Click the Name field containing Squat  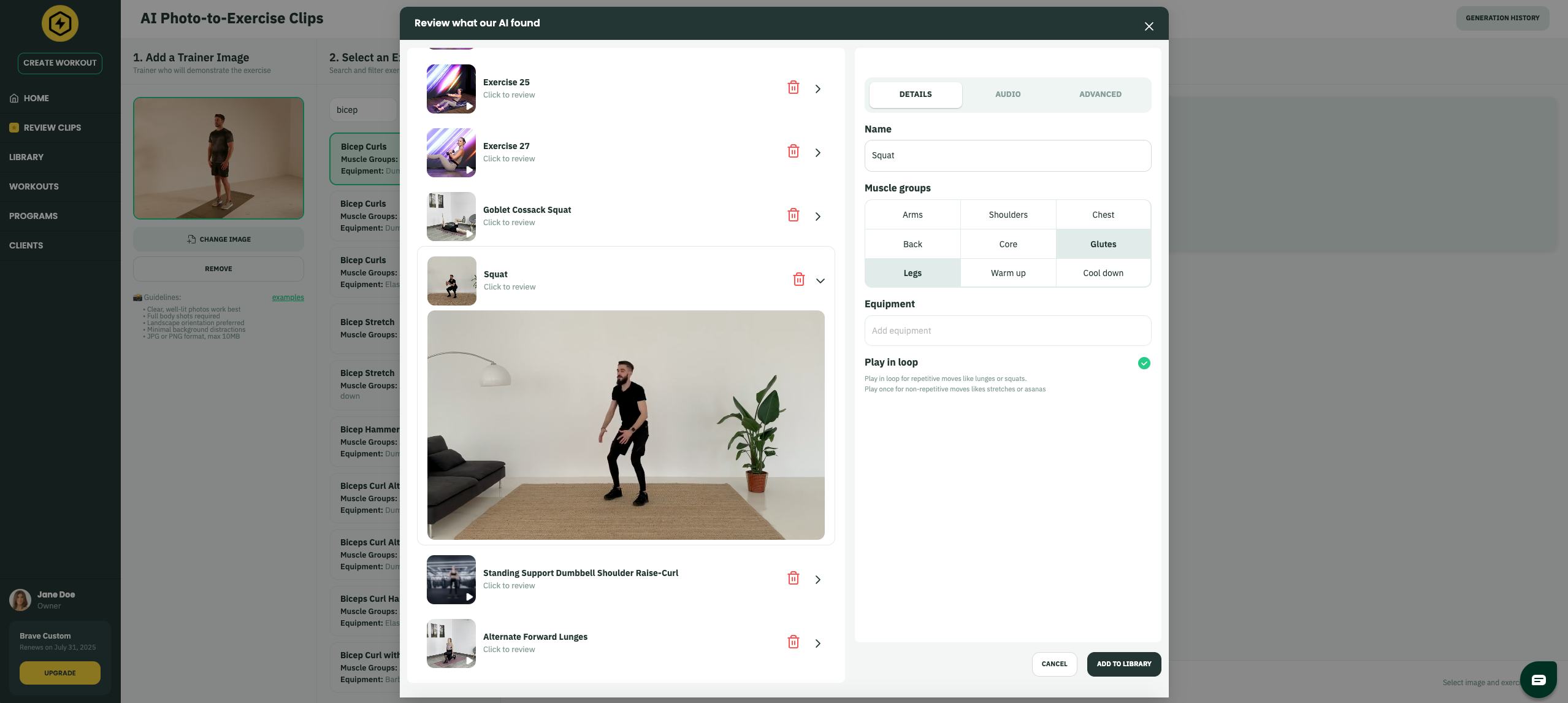[1008, 156]
